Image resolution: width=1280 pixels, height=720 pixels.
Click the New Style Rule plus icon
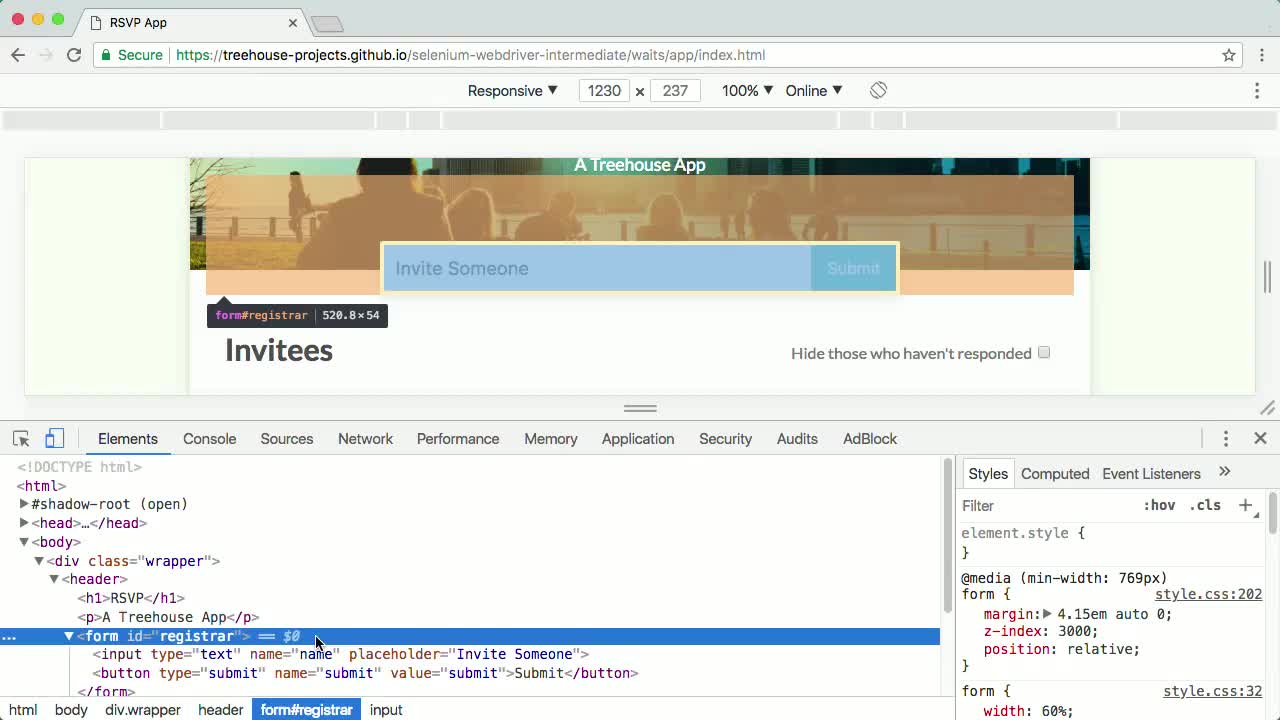[x=1246, y=505]
